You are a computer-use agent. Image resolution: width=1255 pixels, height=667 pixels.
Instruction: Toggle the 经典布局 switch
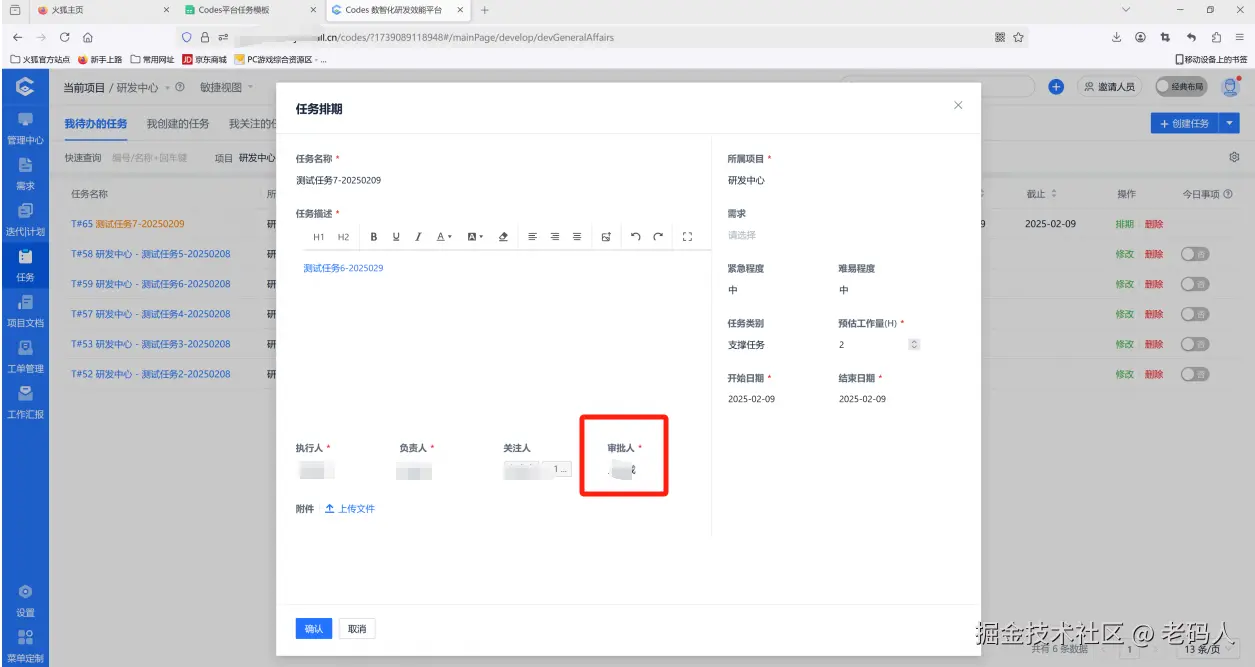(x=1182, y=87)
